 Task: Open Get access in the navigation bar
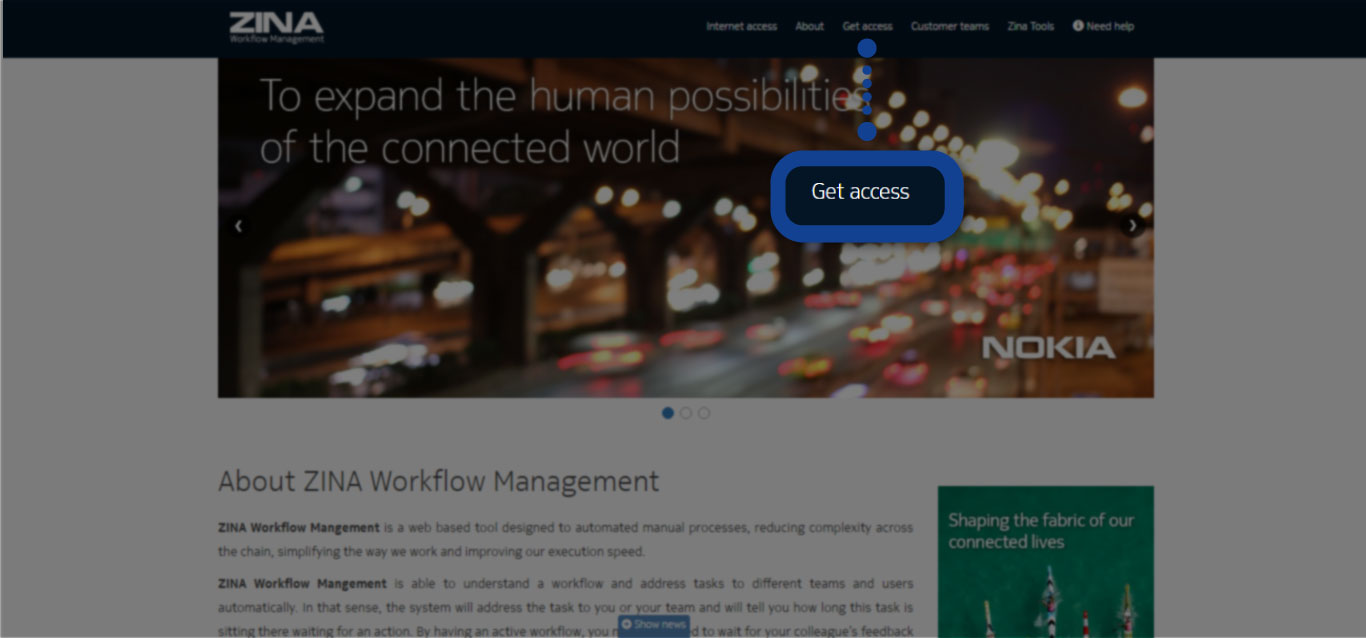coord(867,27)
